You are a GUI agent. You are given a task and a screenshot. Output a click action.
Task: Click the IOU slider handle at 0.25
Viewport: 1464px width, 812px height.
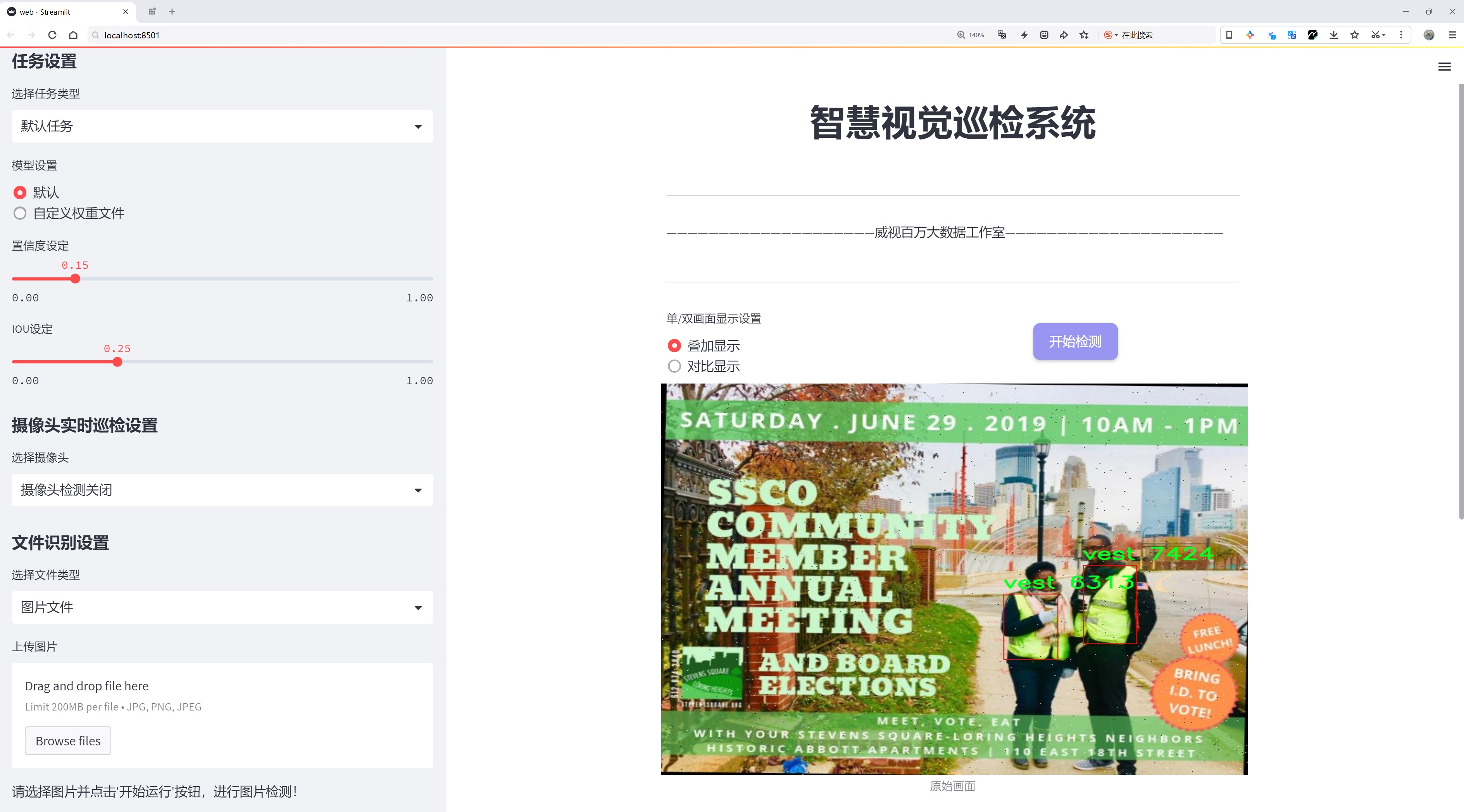pos(117,362)
